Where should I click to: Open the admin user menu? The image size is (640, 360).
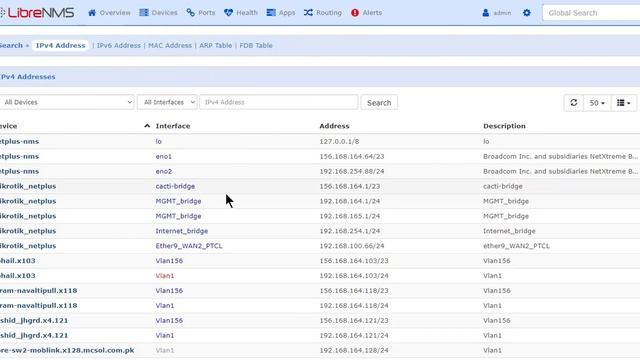pyautogui.click(x=497, y=13)
